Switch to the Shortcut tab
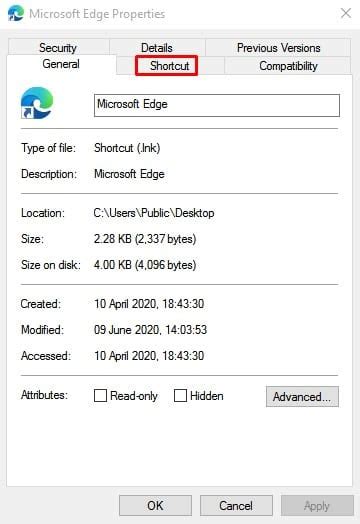 170,66
